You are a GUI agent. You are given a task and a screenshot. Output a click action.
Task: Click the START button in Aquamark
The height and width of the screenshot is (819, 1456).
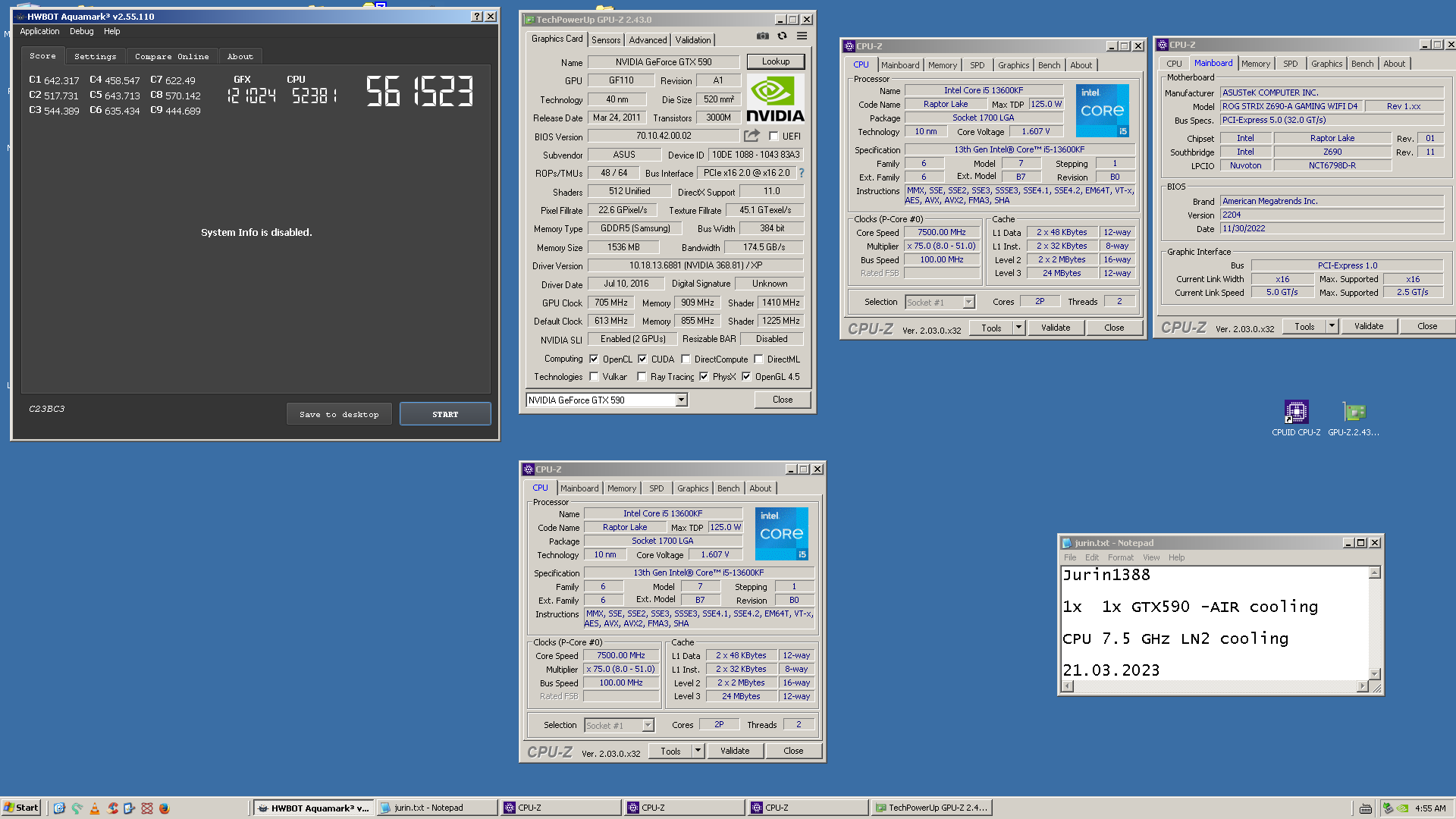(x=445, y=414)
